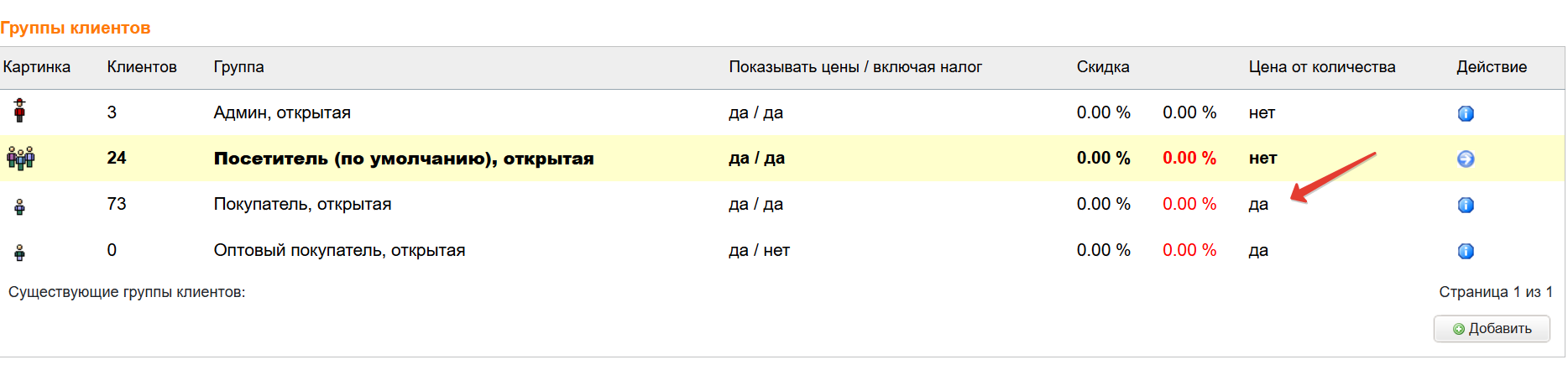Click the Группа column header
Viewport: 1568px width, 391px height.
click(x=238, y=67)
